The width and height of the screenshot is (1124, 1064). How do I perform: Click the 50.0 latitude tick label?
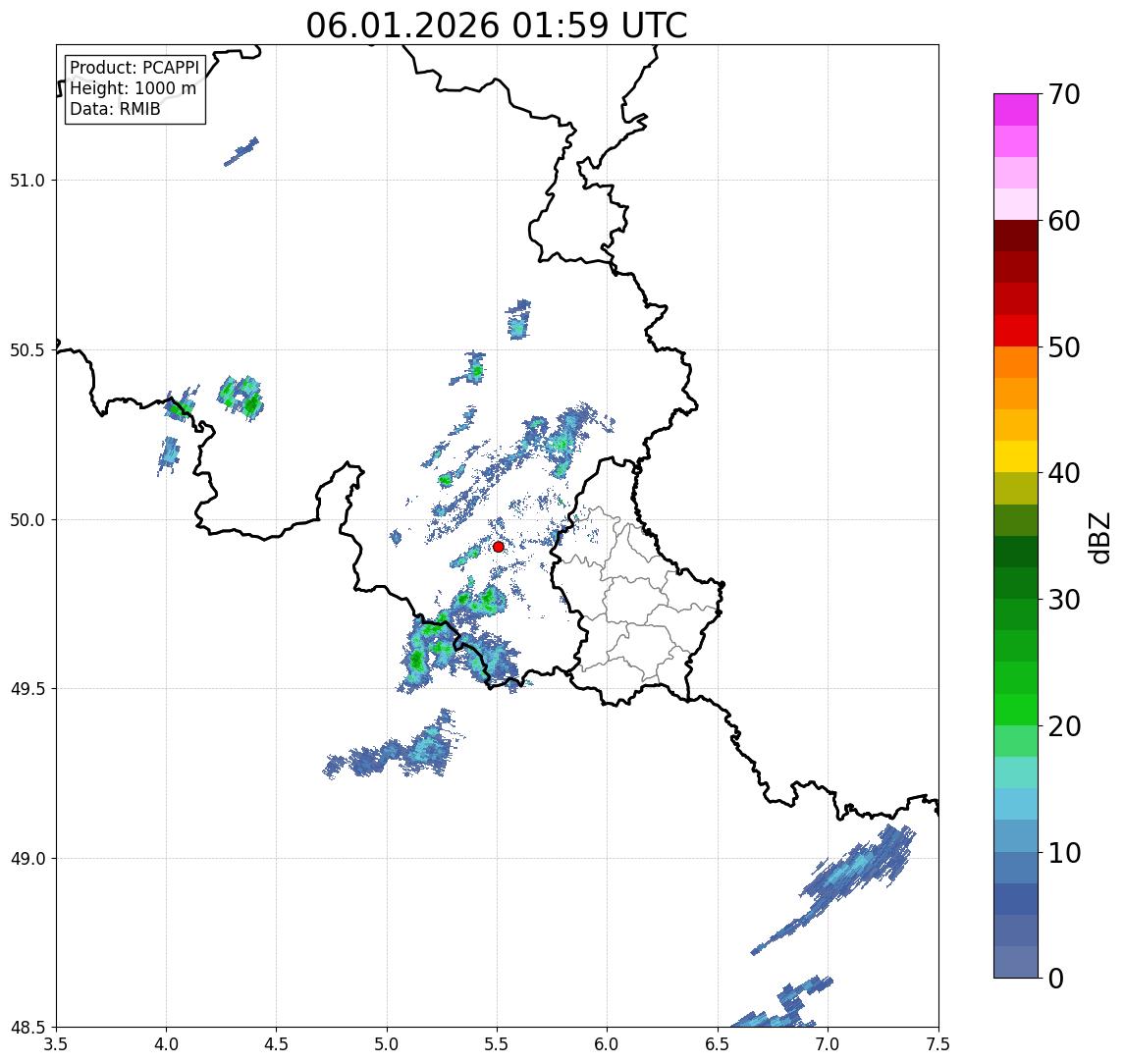(27, 520)
